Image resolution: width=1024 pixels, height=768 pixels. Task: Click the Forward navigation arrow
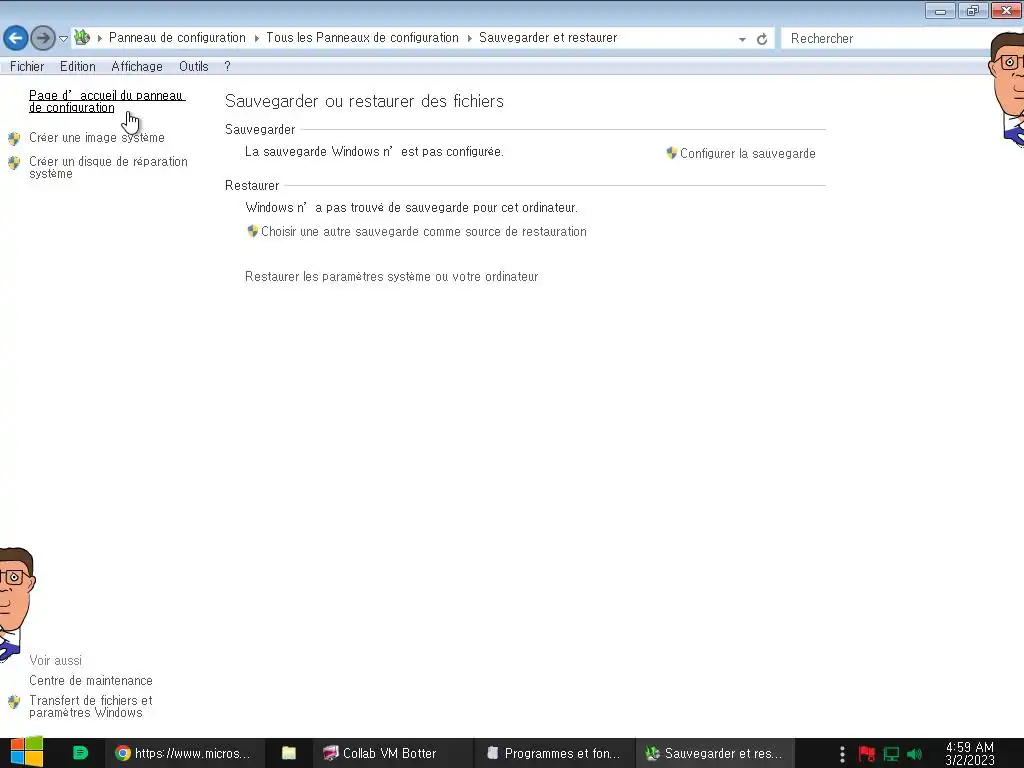pos(43,38)
